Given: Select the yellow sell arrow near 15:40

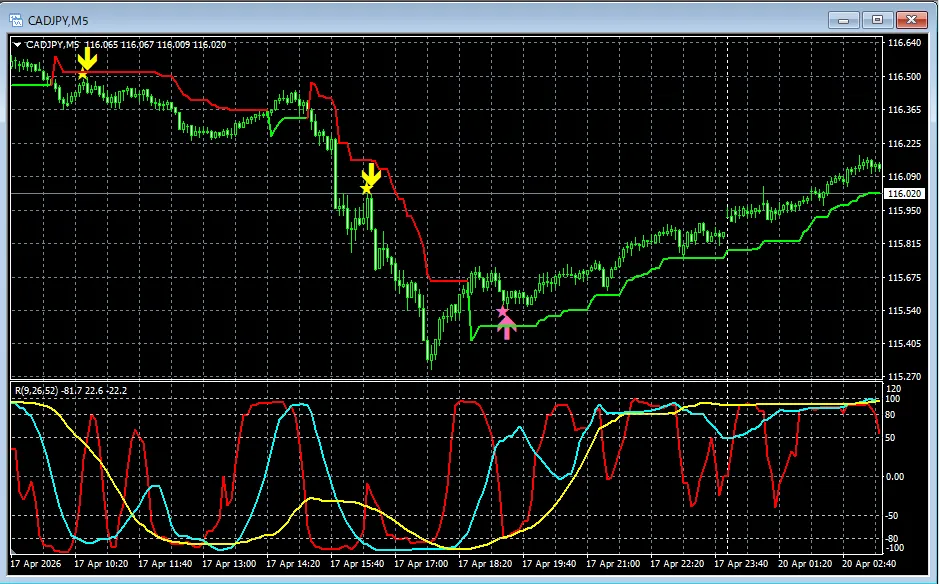Looking at the screenshot, I should pyautogui.click(x=371, y=174).
